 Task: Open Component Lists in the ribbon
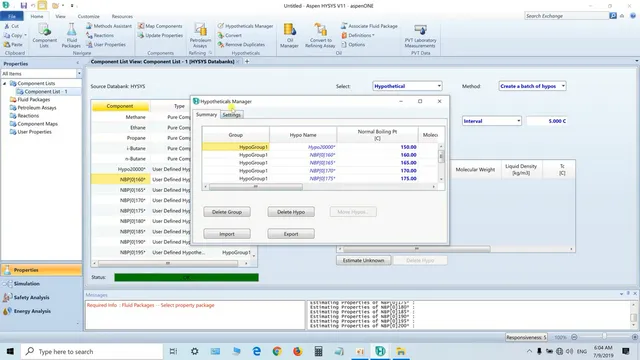click(x=44, y=36)
